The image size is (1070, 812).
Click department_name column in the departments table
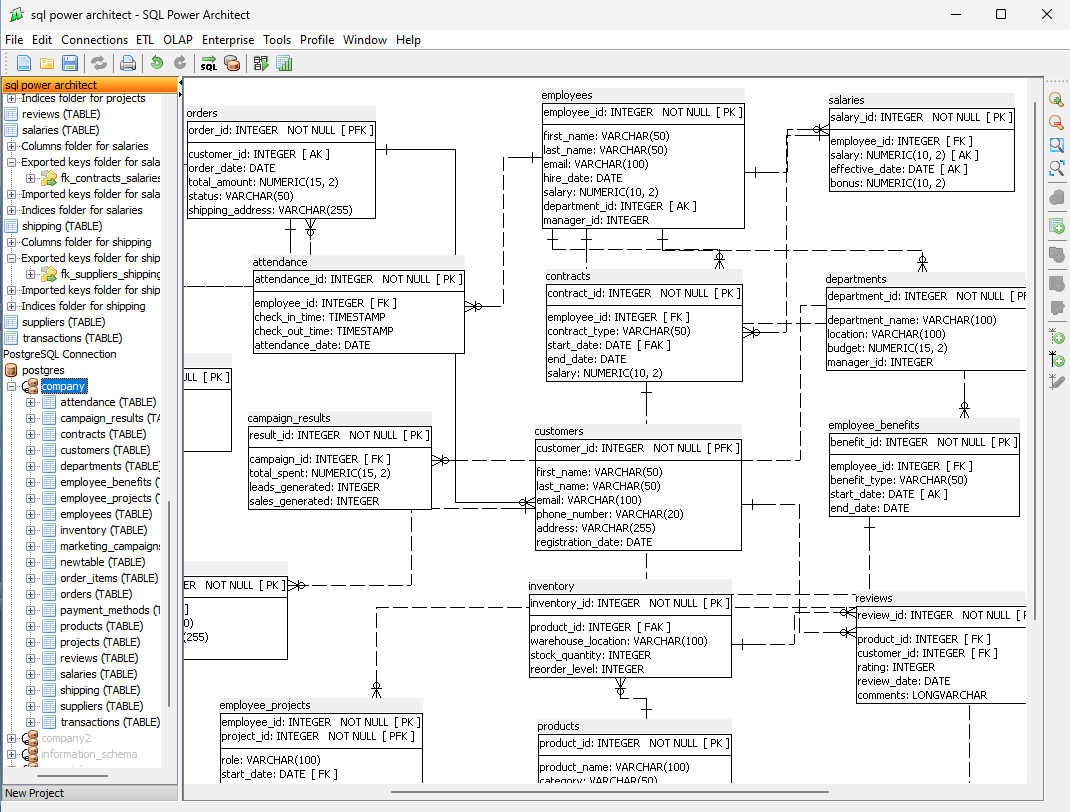coord(912,320)
